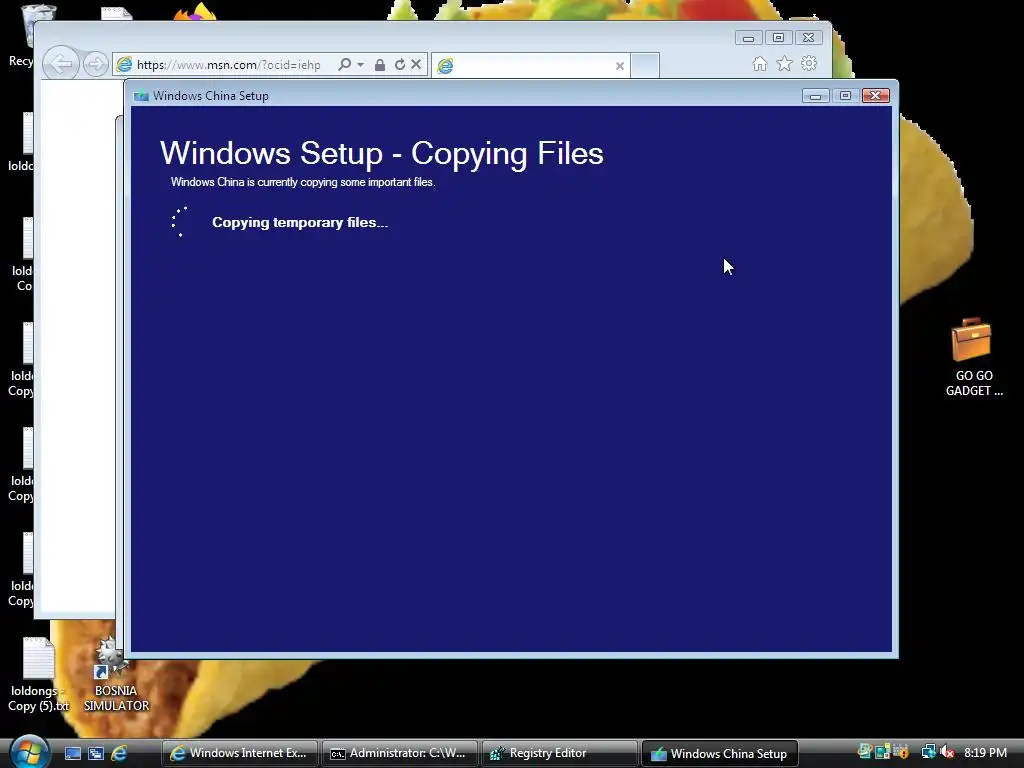
Task: Select the BOSNIA SIMULATOR desktop shortcut
Action: click(x=116, y=675)
